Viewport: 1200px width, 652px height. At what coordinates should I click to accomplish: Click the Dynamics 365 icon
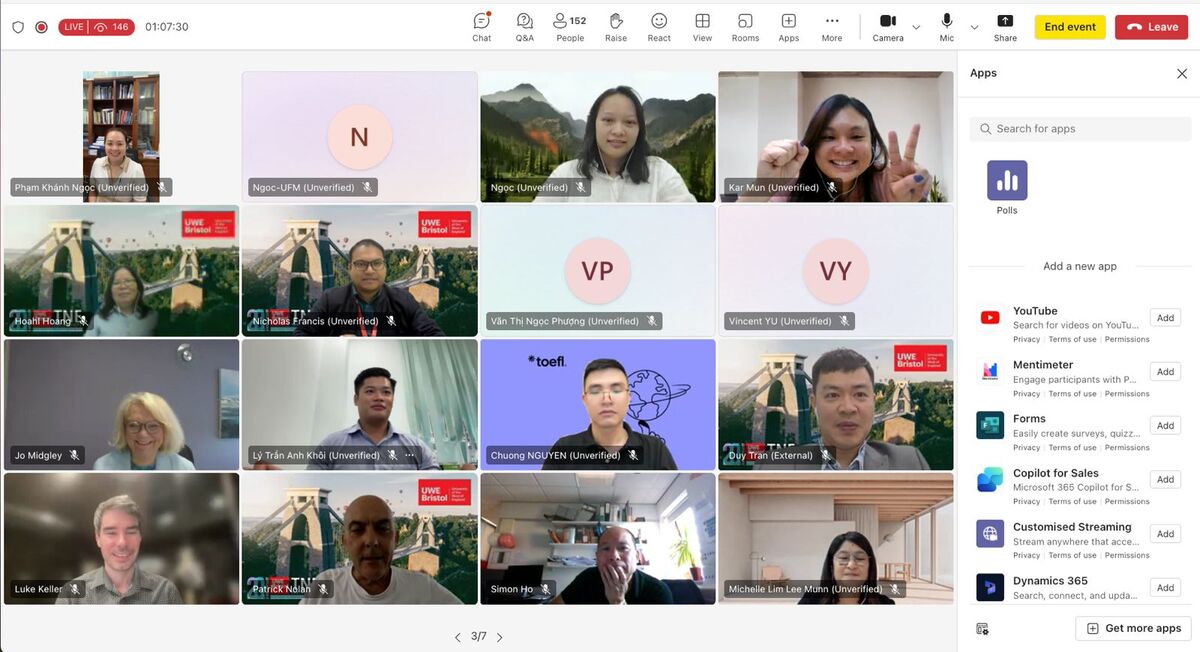click(x=990, y=587)
